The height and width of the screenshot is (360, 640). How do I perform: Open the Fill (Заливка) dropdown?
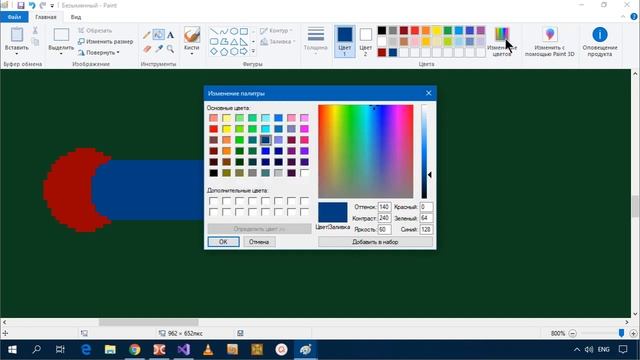click(278, 42)
